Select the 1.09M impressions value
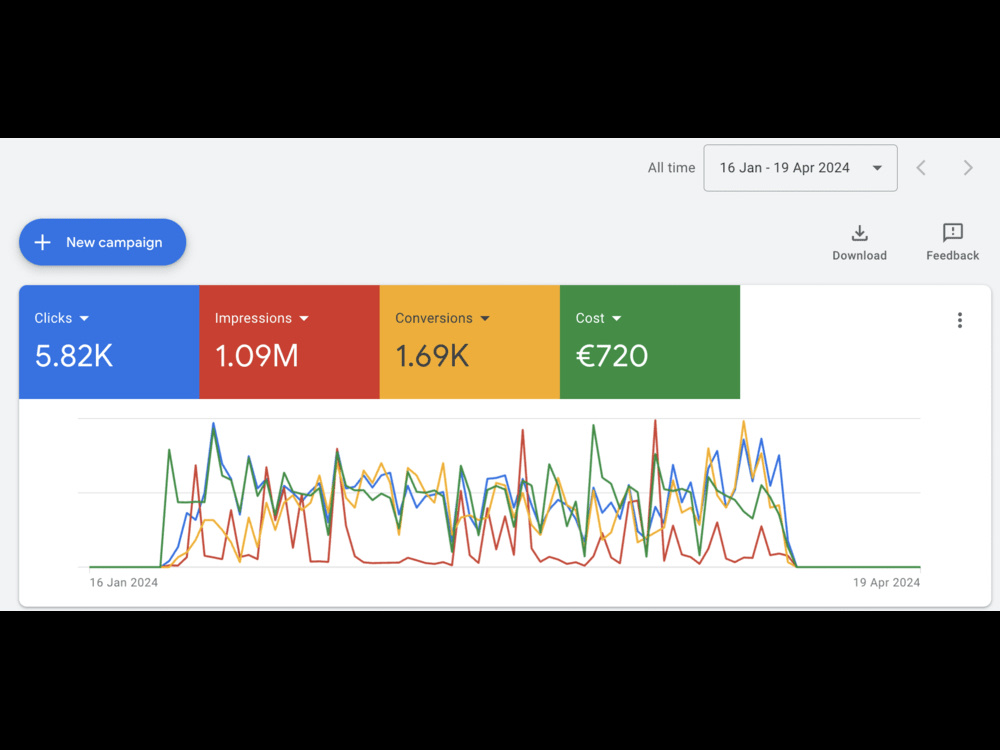 point(256,356)
